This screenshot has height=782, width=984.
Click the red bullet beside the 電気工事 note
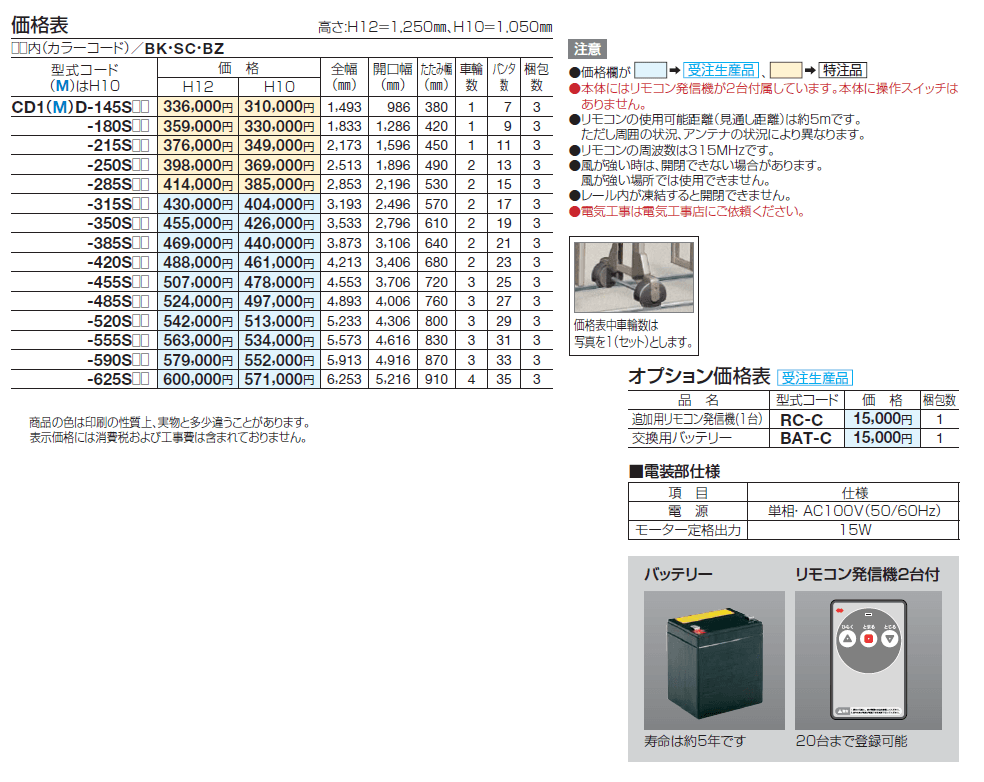577,211
